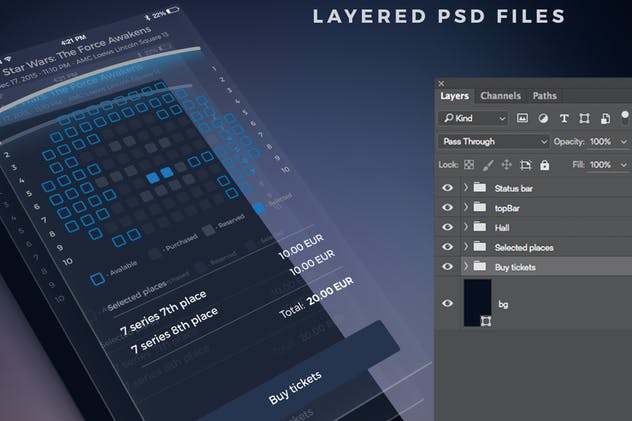Hide the bg layer
The height and width of the screenshot is (421, 632).
[x=447, y=302]
